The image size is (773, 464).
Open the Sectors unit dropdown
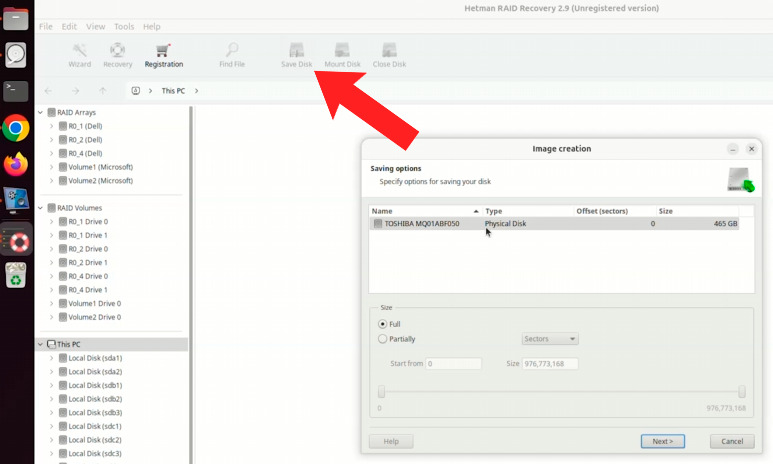(550, 339)
